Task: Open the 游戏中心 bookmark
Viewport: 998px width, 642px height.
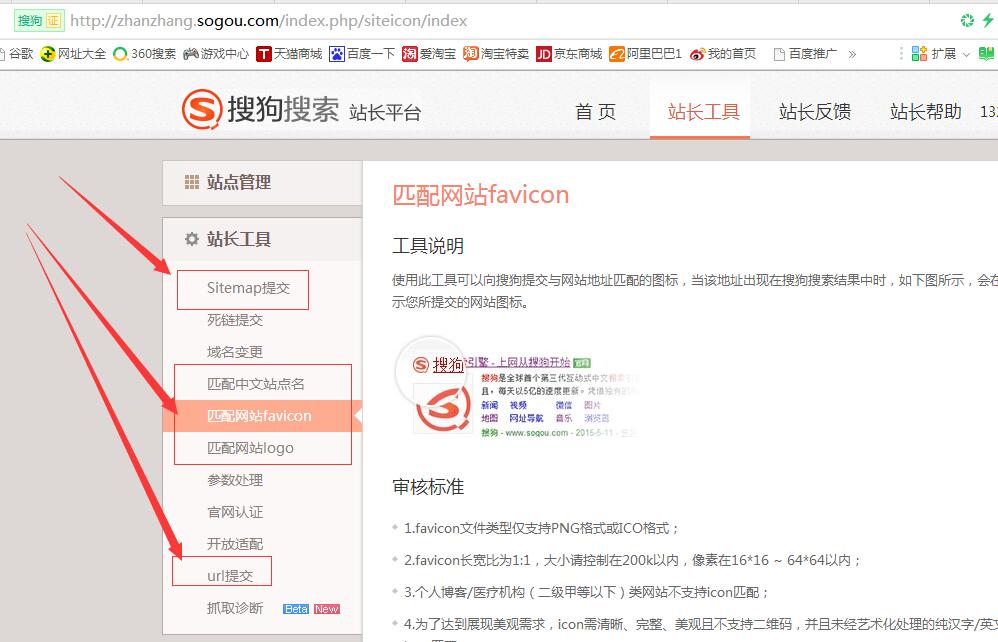Action: pyautogui.click(x=216, y=54)
